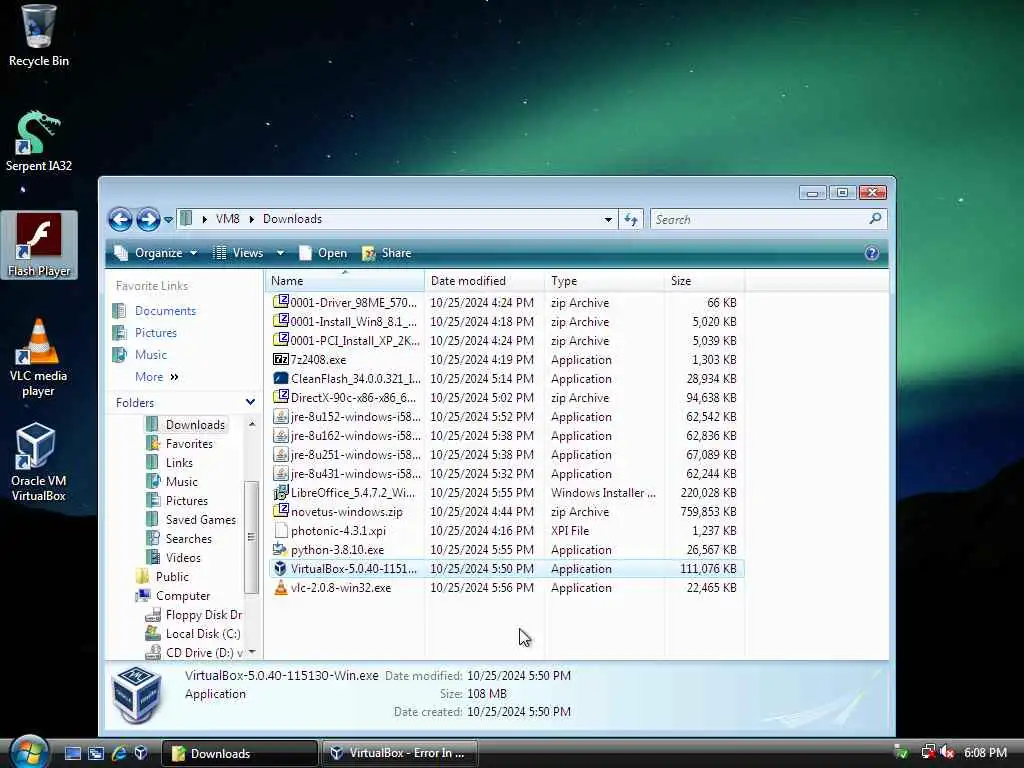The height and width of the screenshot is (768, 1024).
Task: Select Downloads in the folder tree
Action: (195, 424)
